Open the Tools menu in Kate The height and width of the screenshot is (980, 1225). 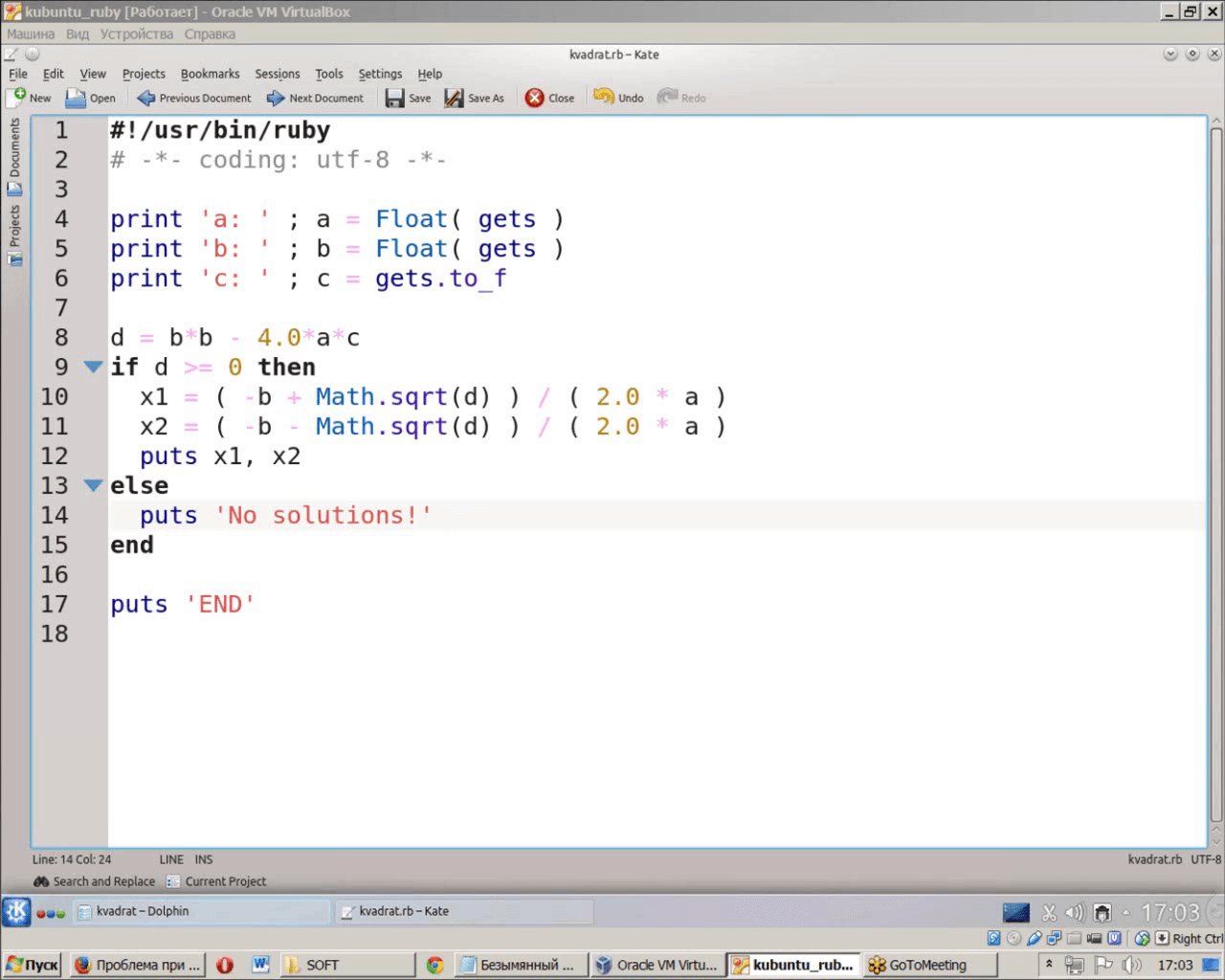click(329, 74)
